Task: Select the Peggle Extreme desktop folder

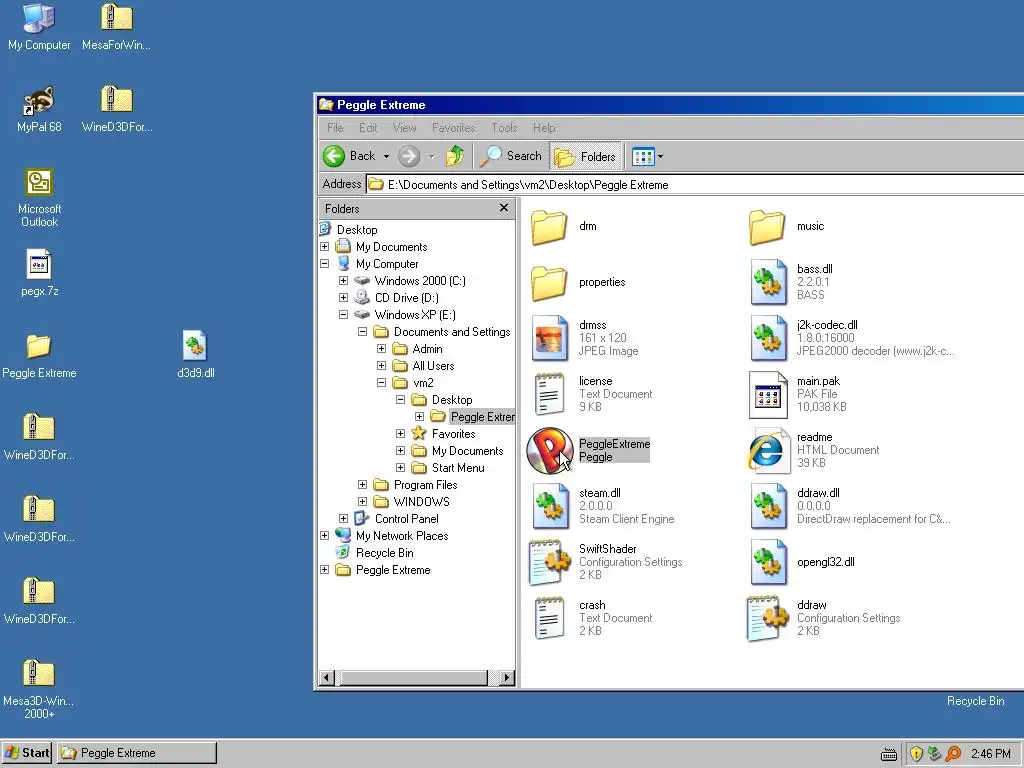Action: [x=39, y=356]
